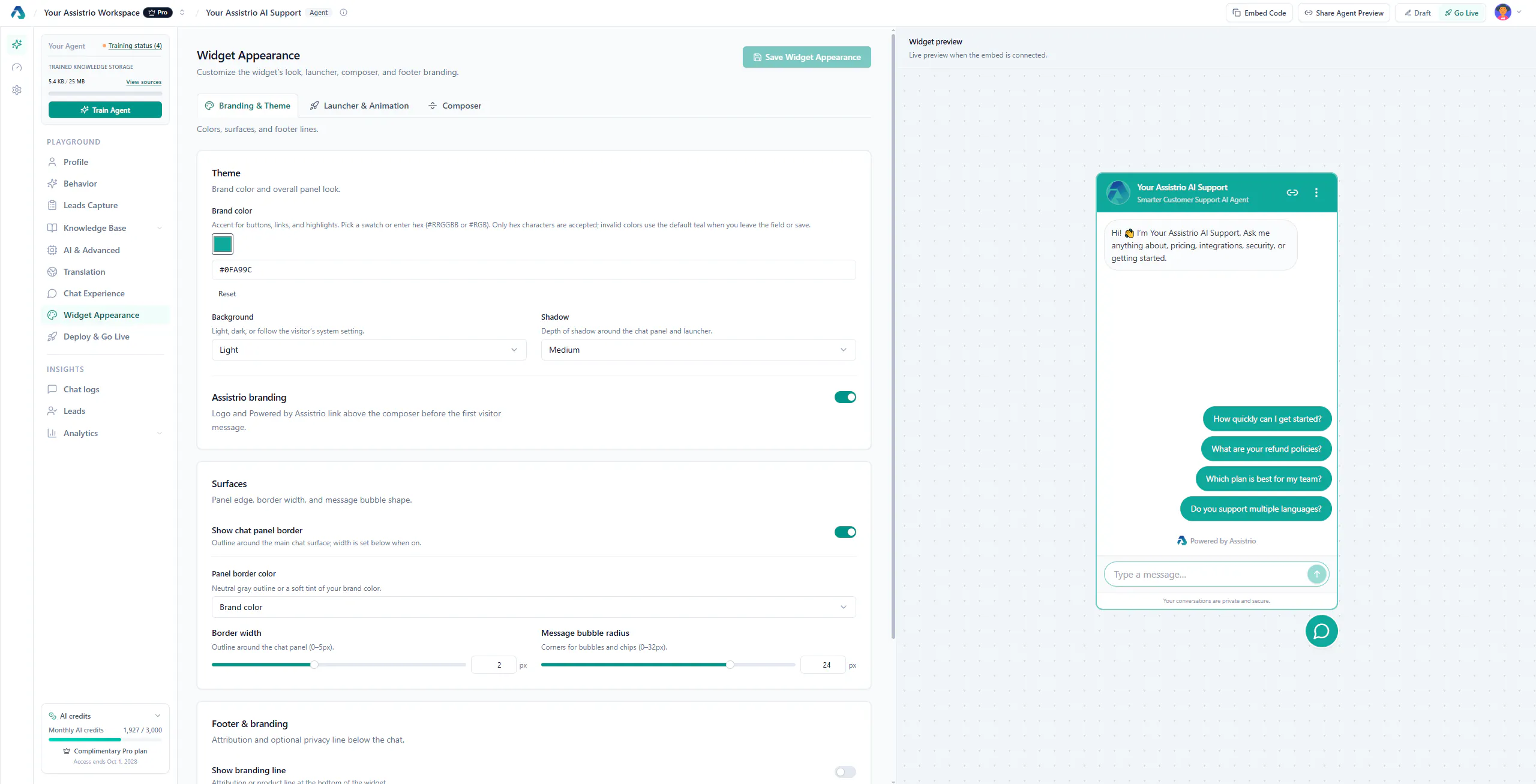The height and width of the screenshot is (784, 1536).
Task: Open the three-dot menu in widget header
Action: point(1316,193)
